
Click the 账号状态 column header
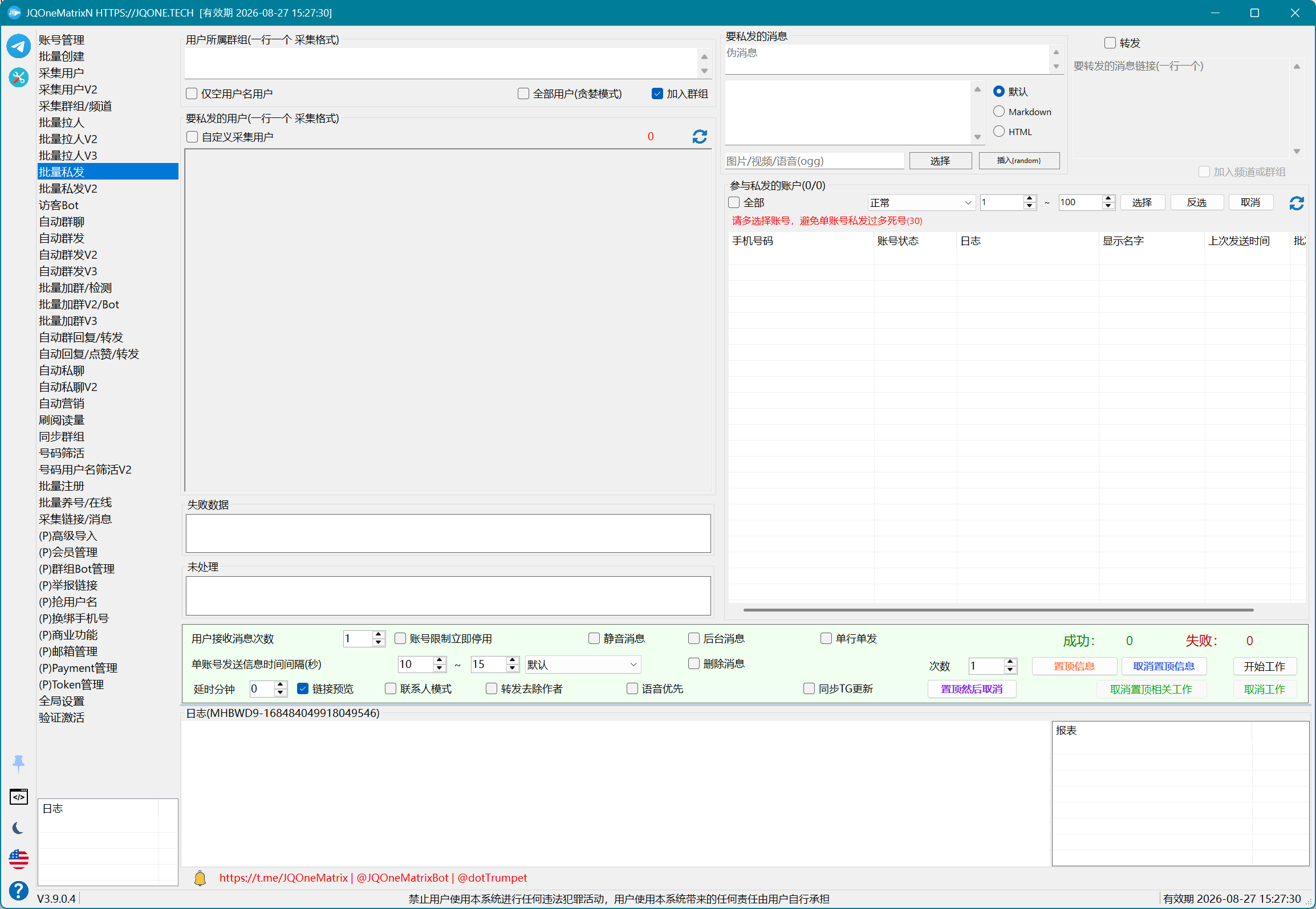(915, 241)
